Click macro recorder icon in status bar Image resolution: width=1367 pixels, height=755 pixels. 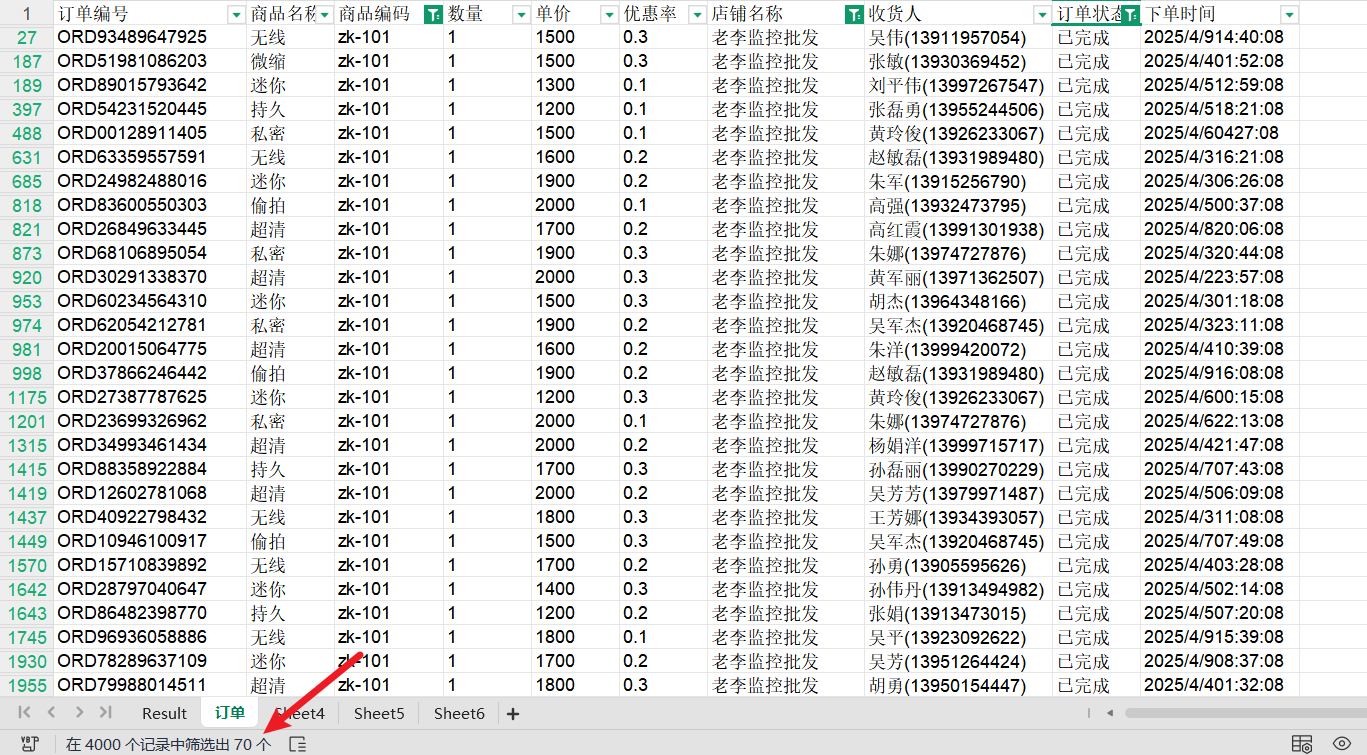click(x=30, y=744)
